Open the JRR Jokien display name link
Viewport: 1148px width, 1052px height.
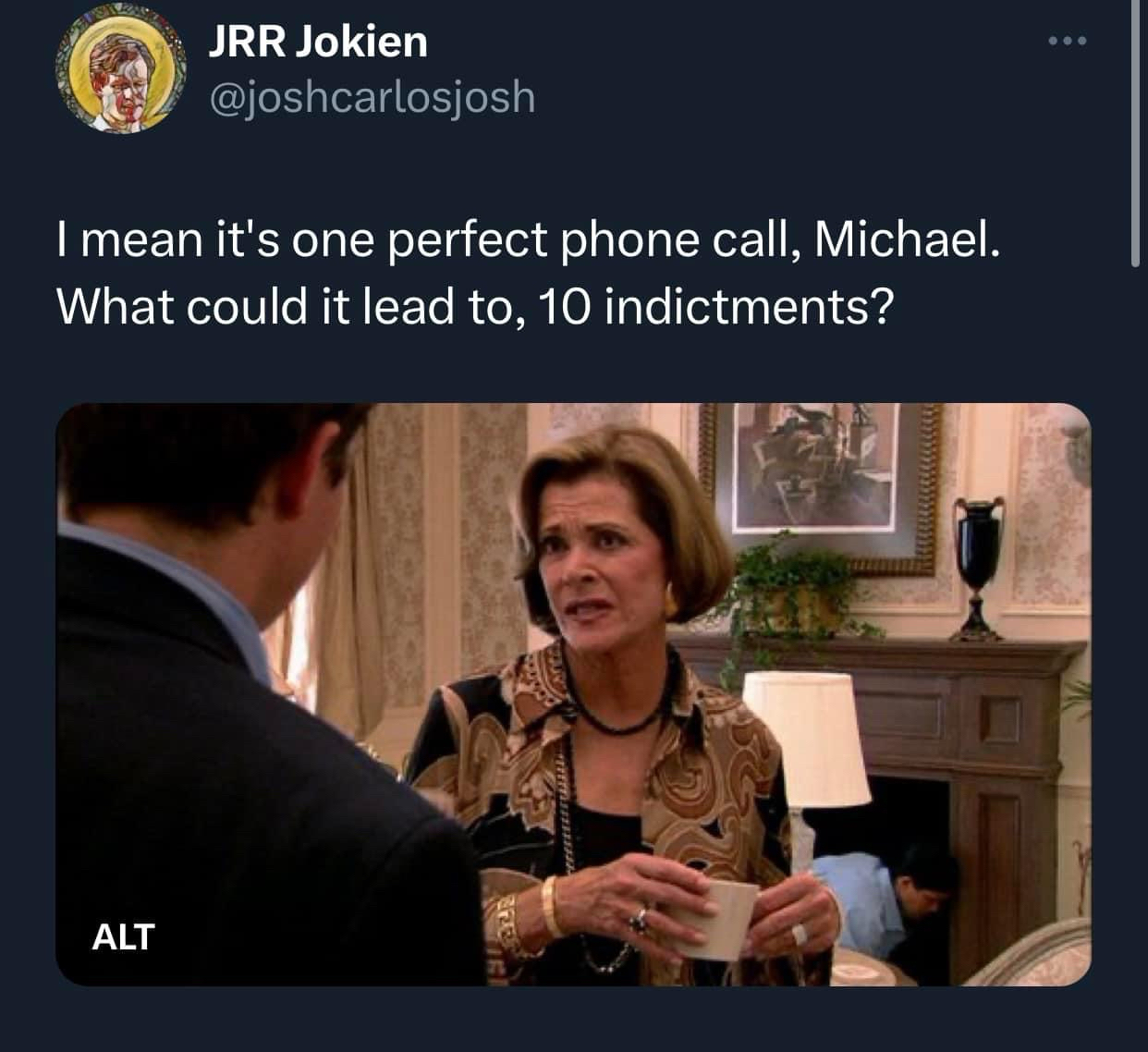point(318,42)
